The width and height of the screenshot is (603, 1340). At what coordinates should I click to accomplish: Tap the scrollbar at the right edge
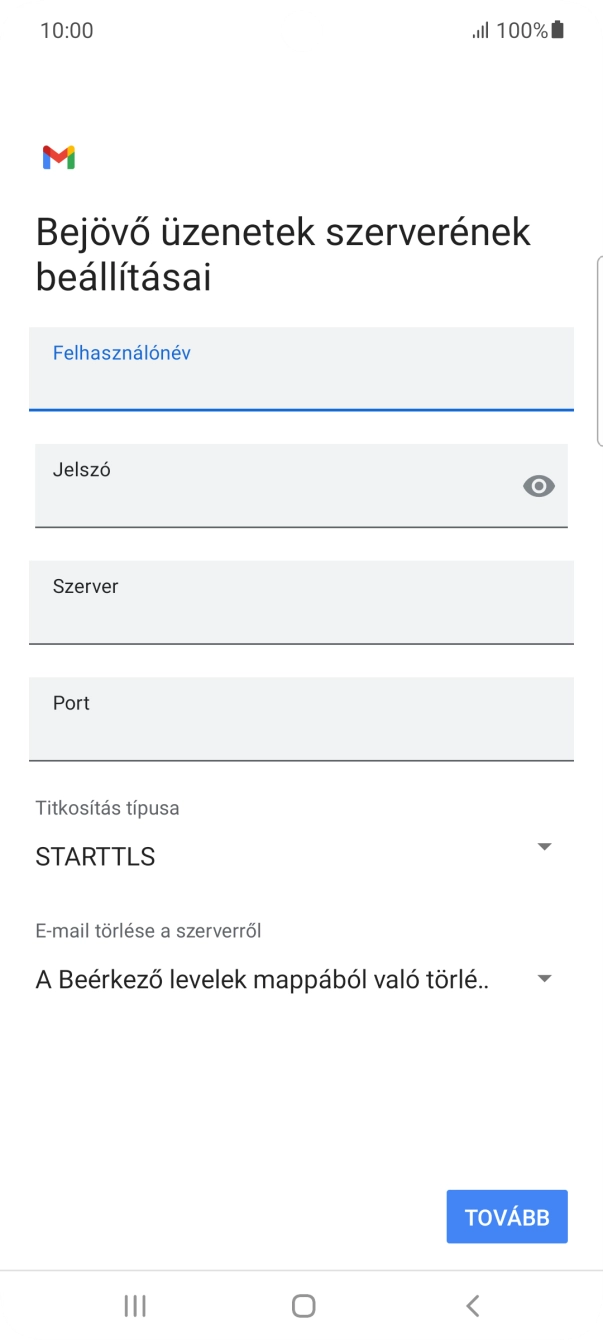click(599, 350)
